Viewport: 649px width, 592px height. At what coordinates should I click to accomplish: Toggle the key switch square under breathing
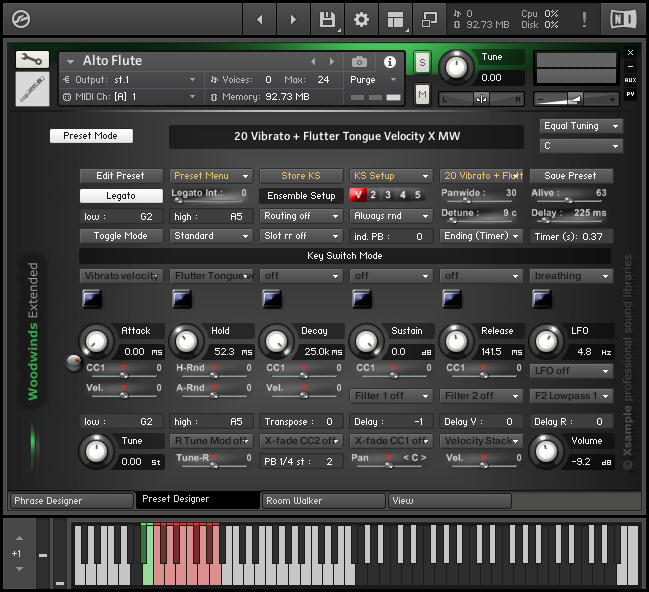[542, 299]
